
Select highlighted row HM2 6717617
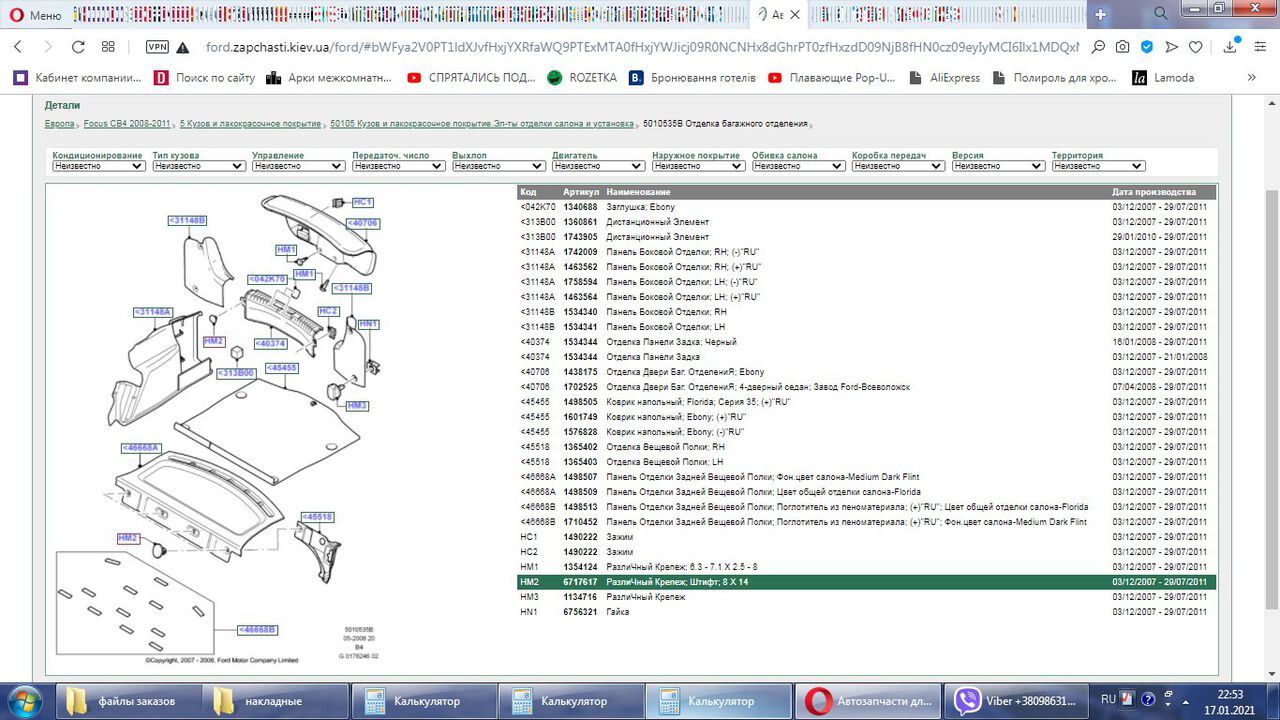pyautogui.click(x=867, y=582)
